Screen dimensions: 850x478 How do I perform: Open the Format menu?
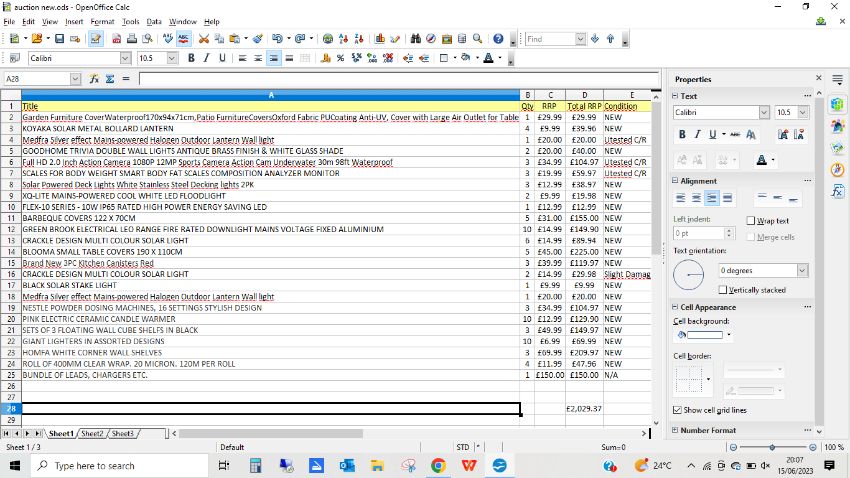coord(102,22)
